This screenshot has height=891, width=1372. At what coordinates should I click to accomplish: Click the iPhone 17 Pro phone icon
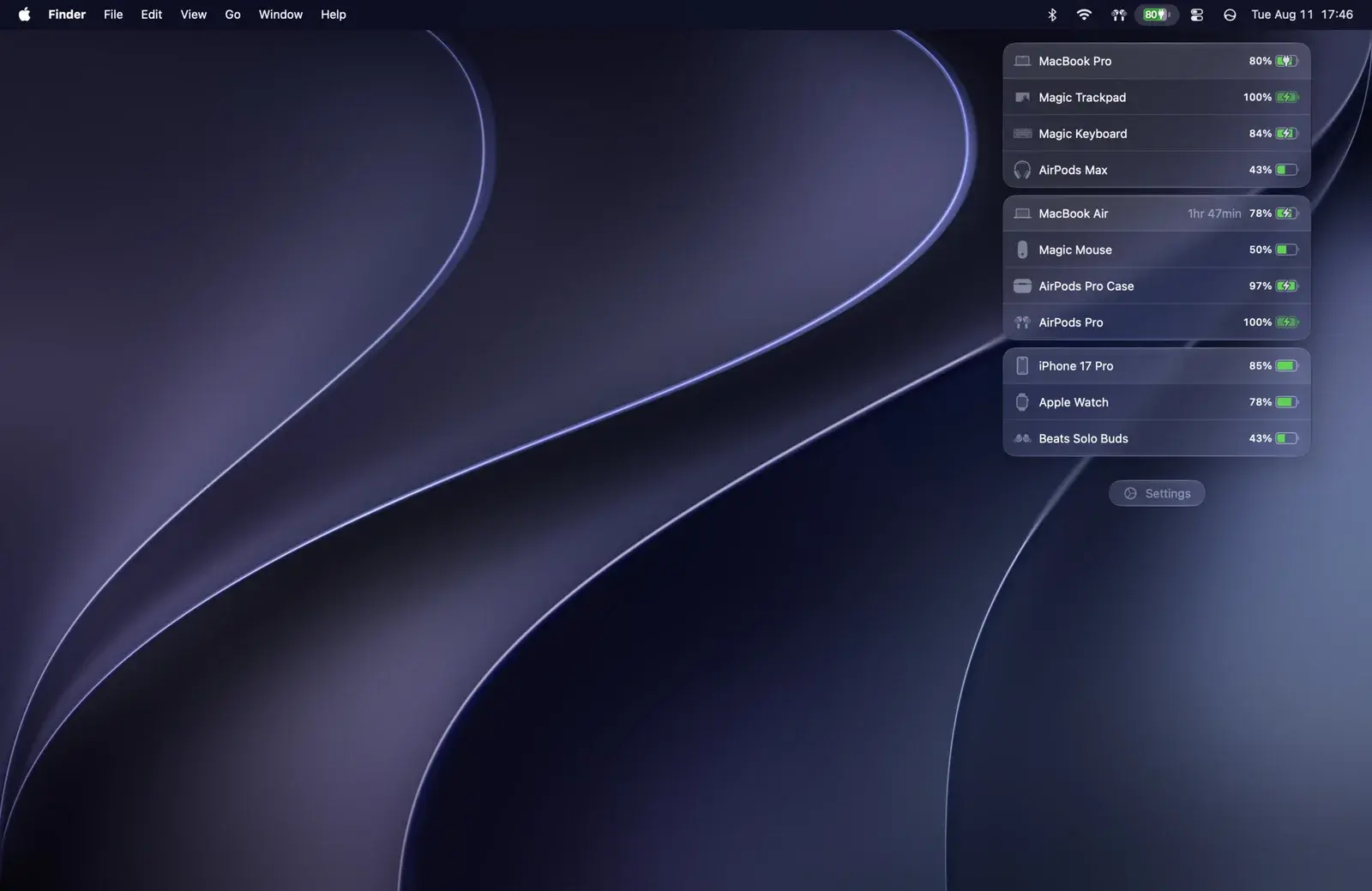[x=1022, y=365]
